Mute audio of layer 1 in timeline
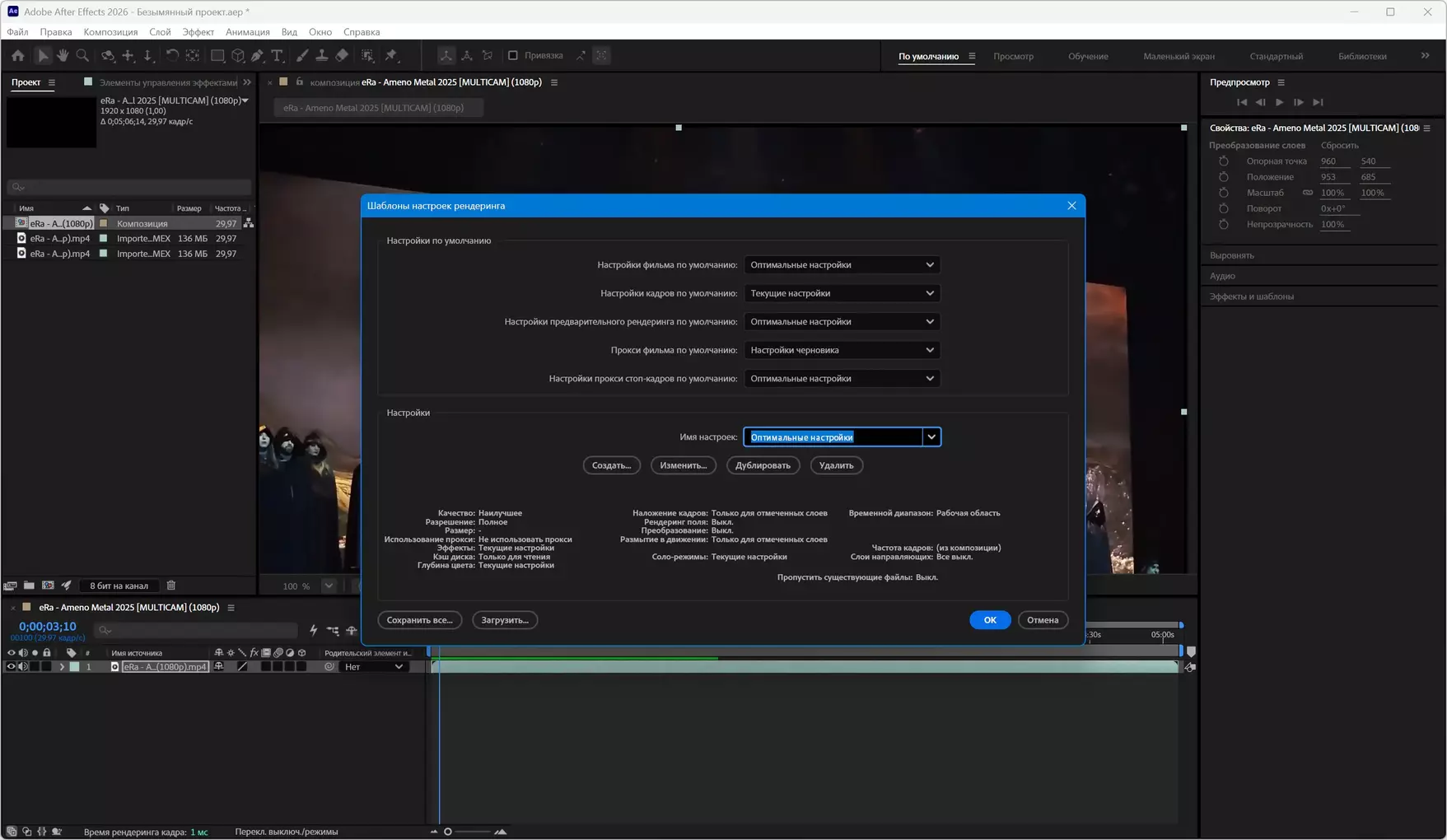 pyautogui.click(x=23, y=667)
